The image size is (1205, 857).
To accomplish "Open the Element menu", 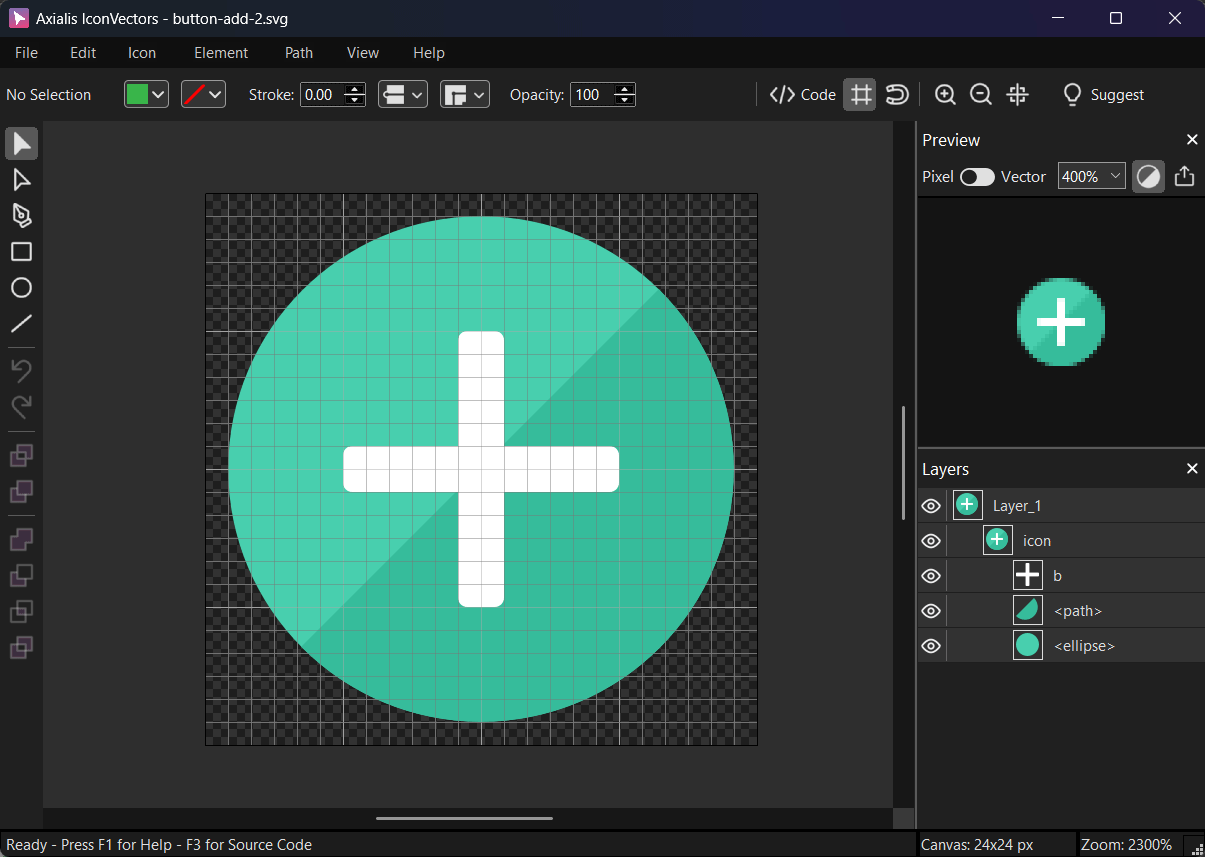I will point(220,53).
